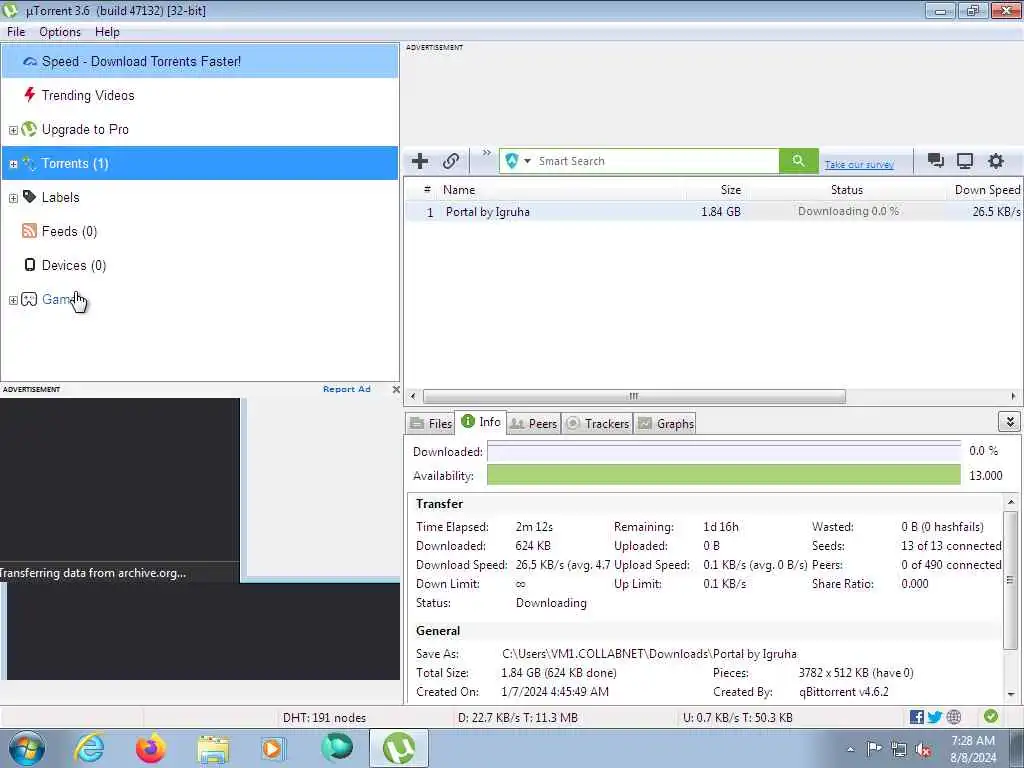
Task: Click the Labels tag icon
Action: (x=29, y=197)
